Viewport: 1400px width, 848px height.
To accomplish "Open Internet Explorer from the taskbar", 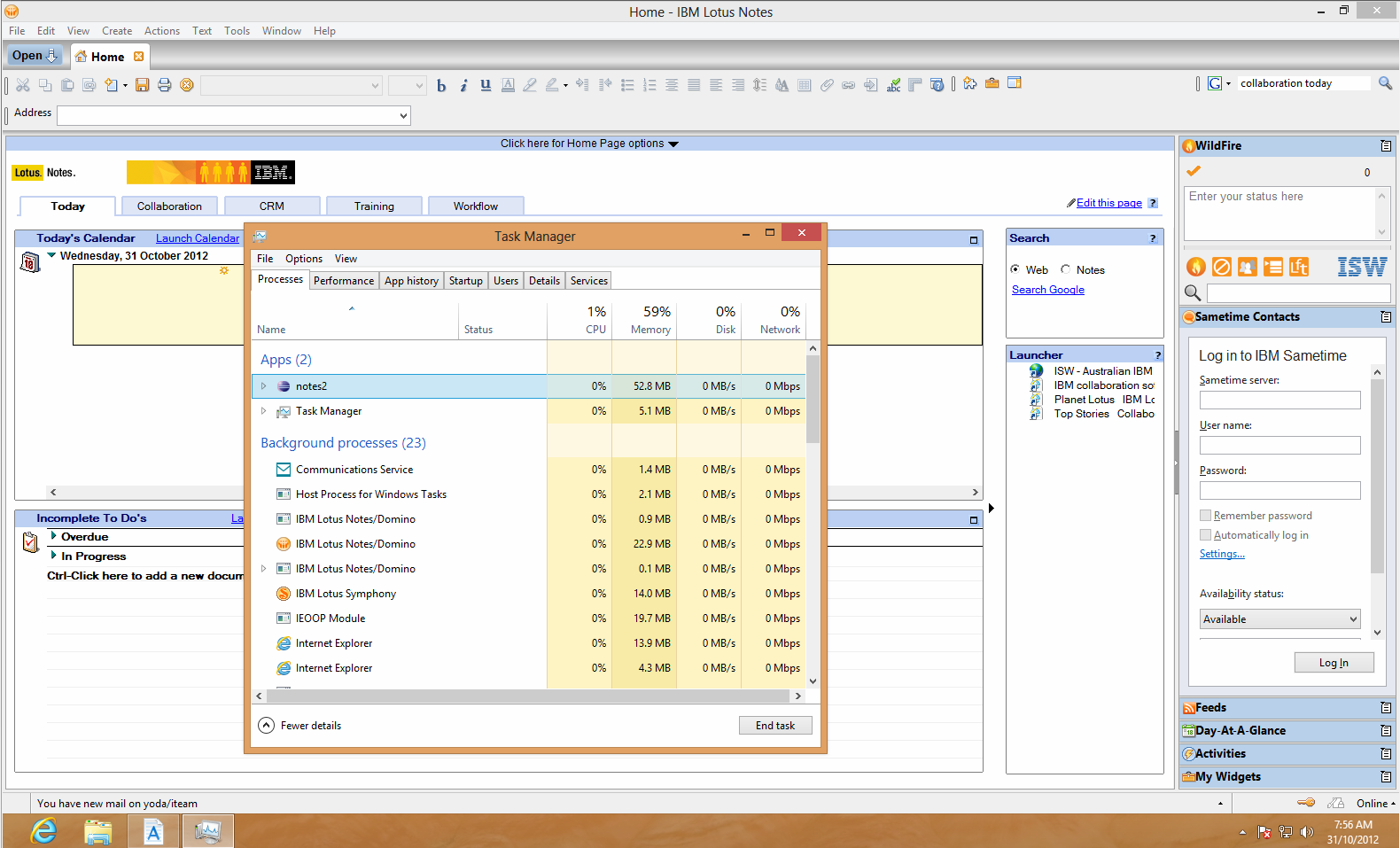I will 43,831.
